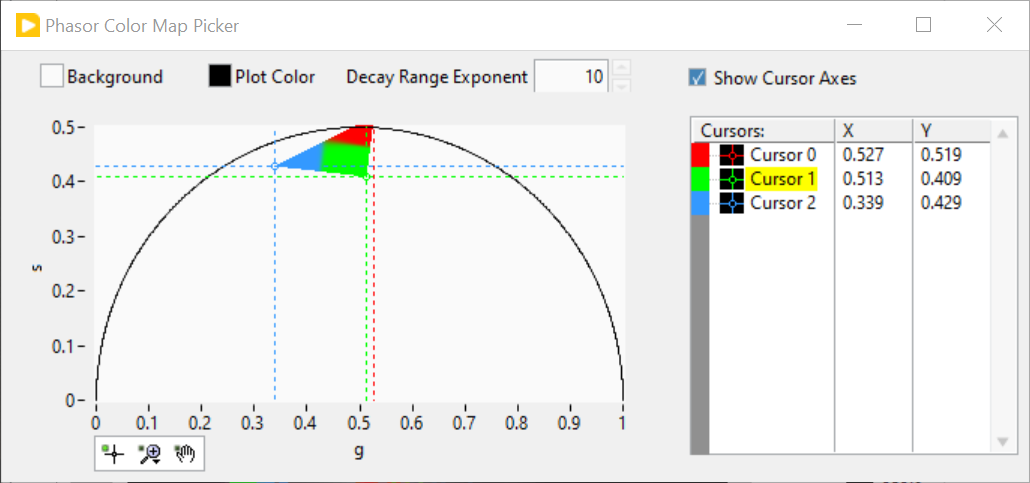
Task: Minimize the Phasor Color Map Picker window
Action: pos(854,25)
